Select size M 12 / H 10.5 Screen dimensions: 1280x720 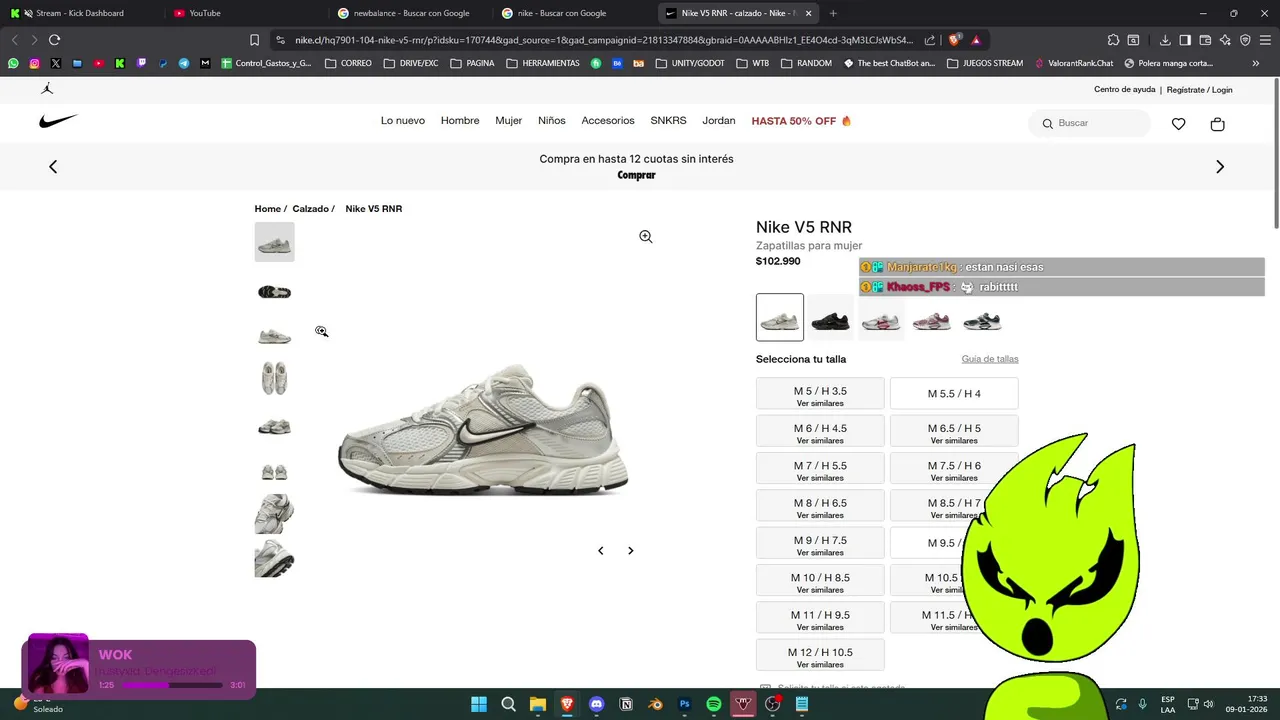820,655
